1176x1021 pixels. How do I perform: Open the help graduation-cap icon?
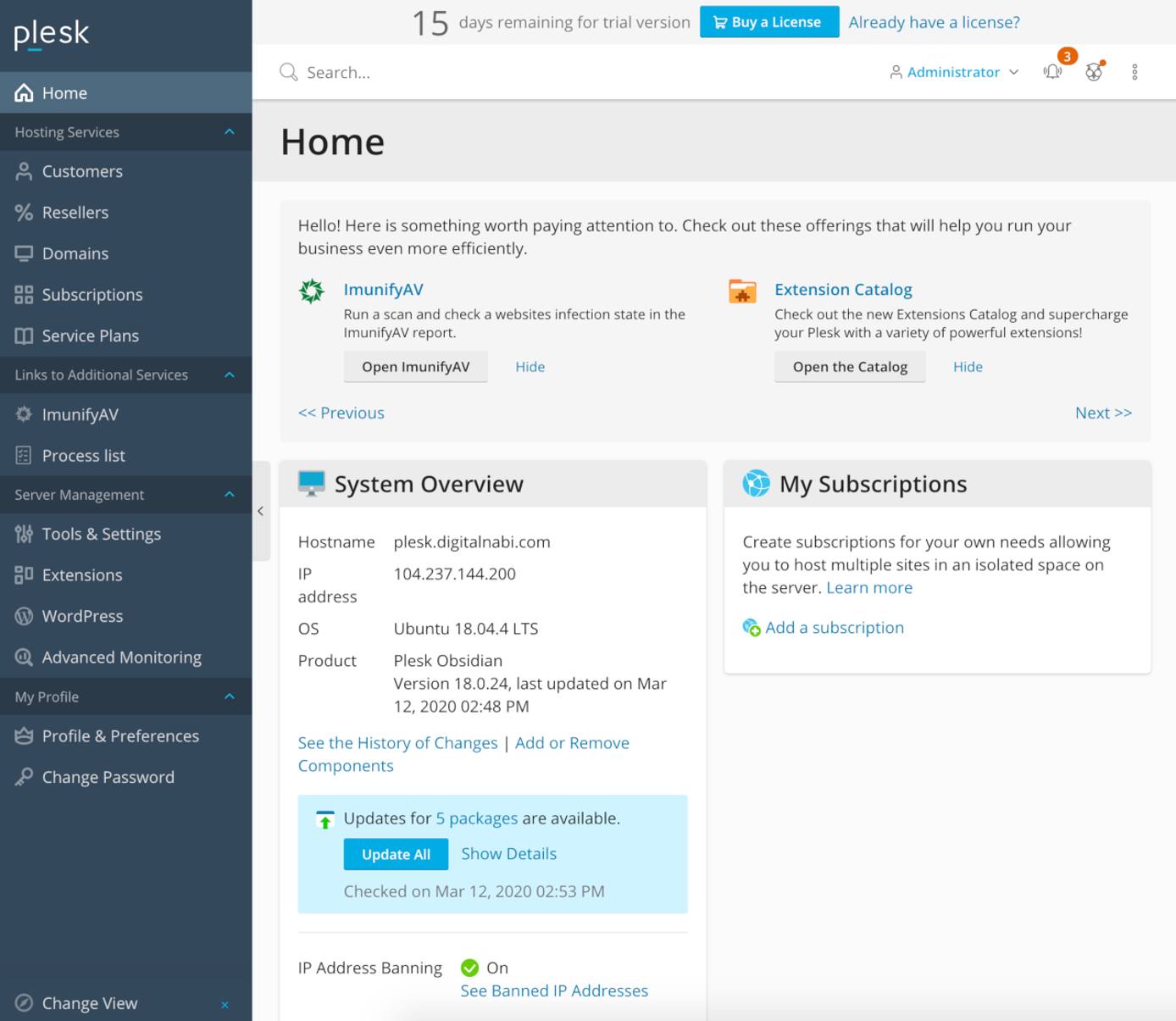(1094, 72)
